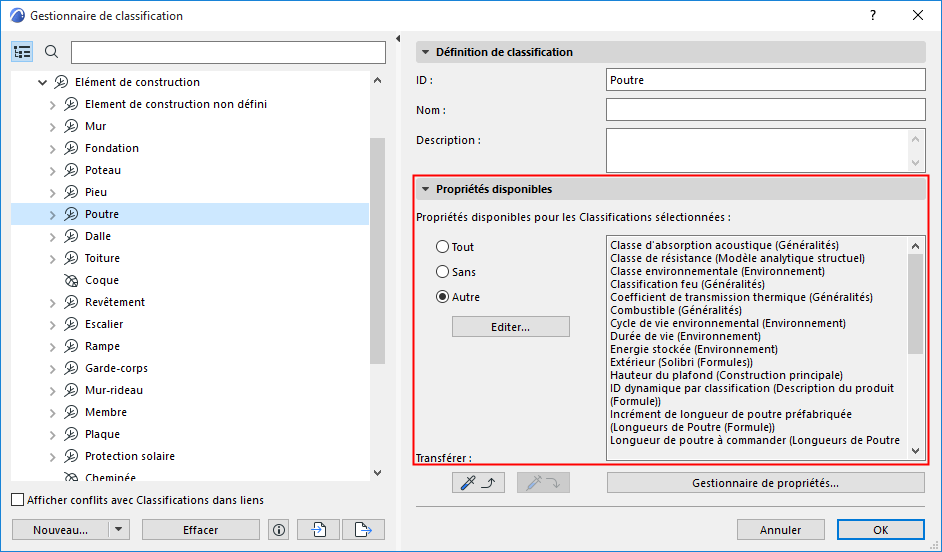The image size is (942, 552).
Task: Click the classification tree scrollbar thumb
Action: (377, 250)
